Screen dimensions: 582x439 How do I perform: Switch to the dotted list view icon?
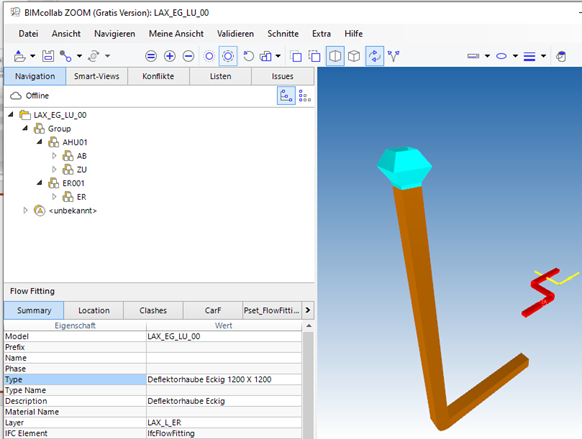coord(305,96)
